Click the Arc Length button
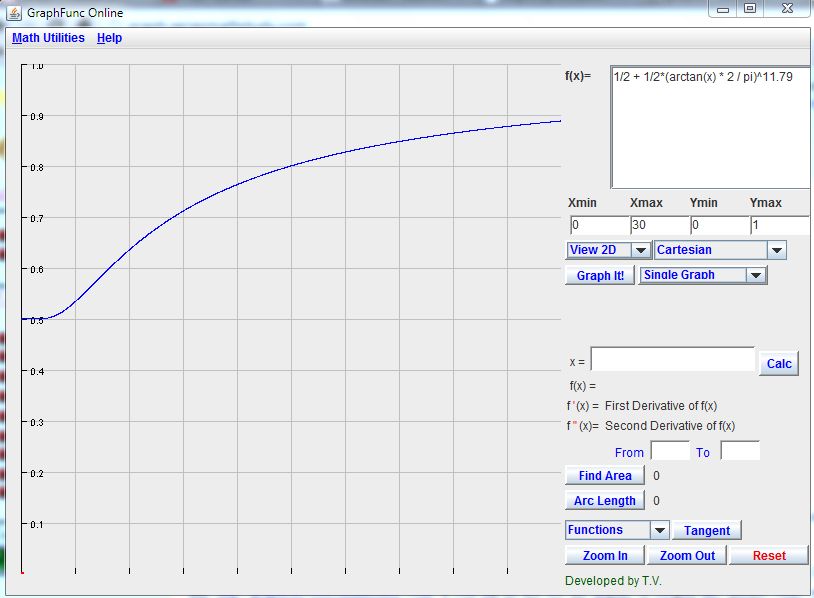The width and height of the screenshot is (814, 598). click(x=605, y=500)
